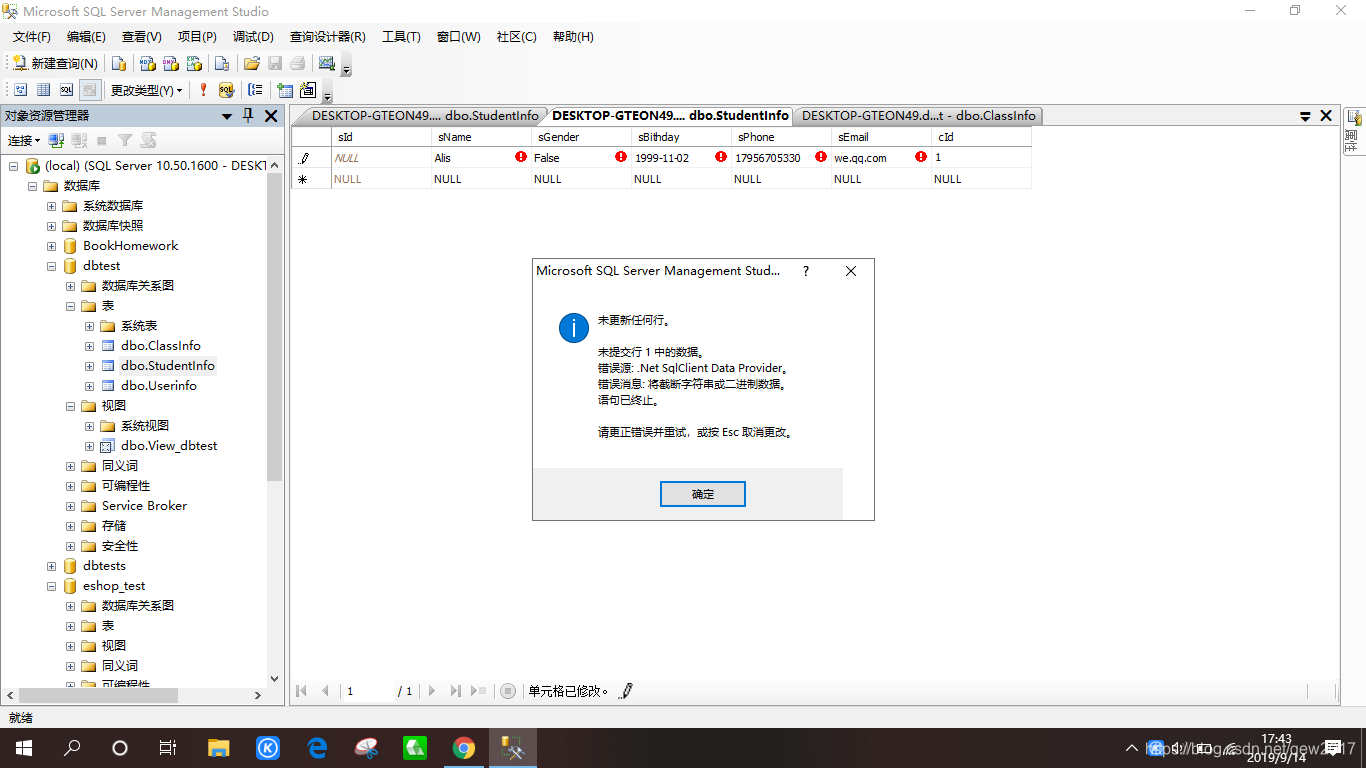
Task: Open the Windows Start menu
Action: (23, 748)
